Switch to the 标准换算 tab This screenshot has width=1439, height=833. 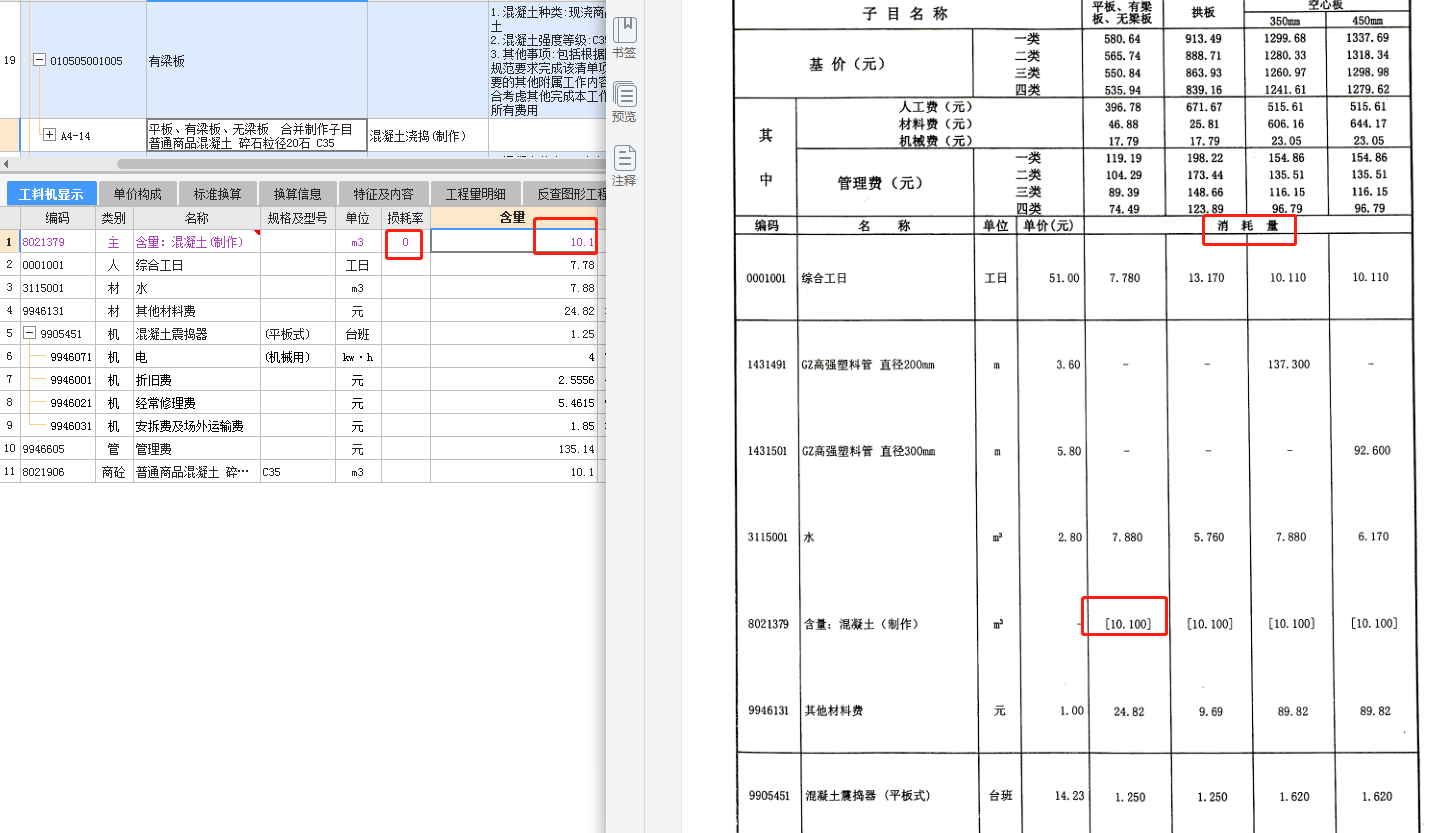(218, 194)
